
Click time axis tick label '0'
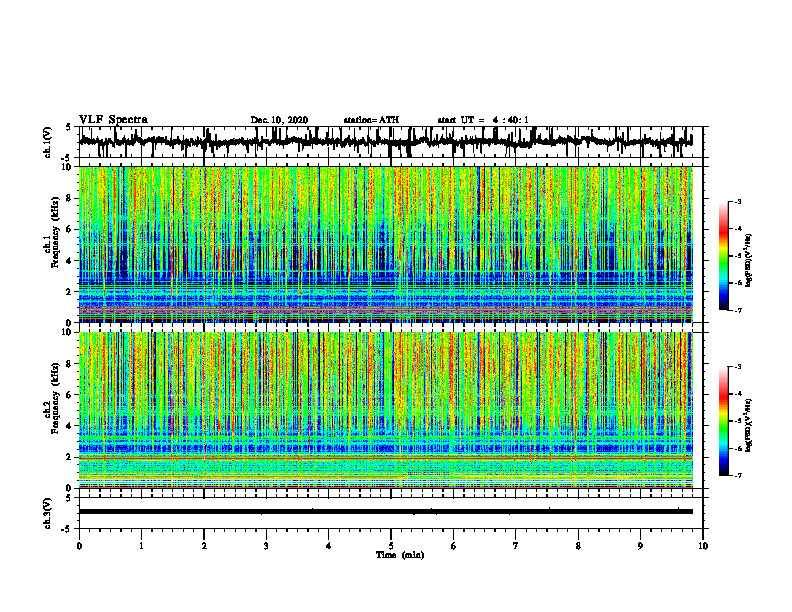pyautogui.click(x=79, y=546)
